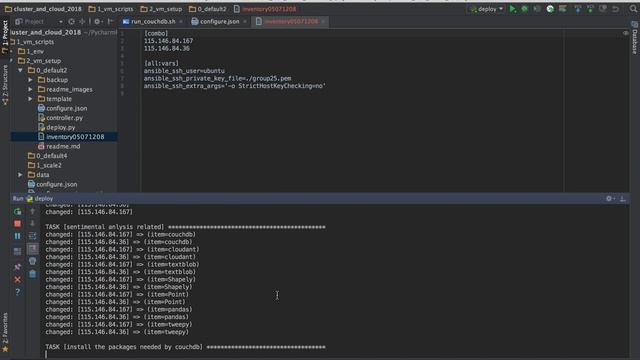The image size is (640, 360).
Task: Show VCS history clock icon
Action: pyautogui.click(x=603, y=9)
